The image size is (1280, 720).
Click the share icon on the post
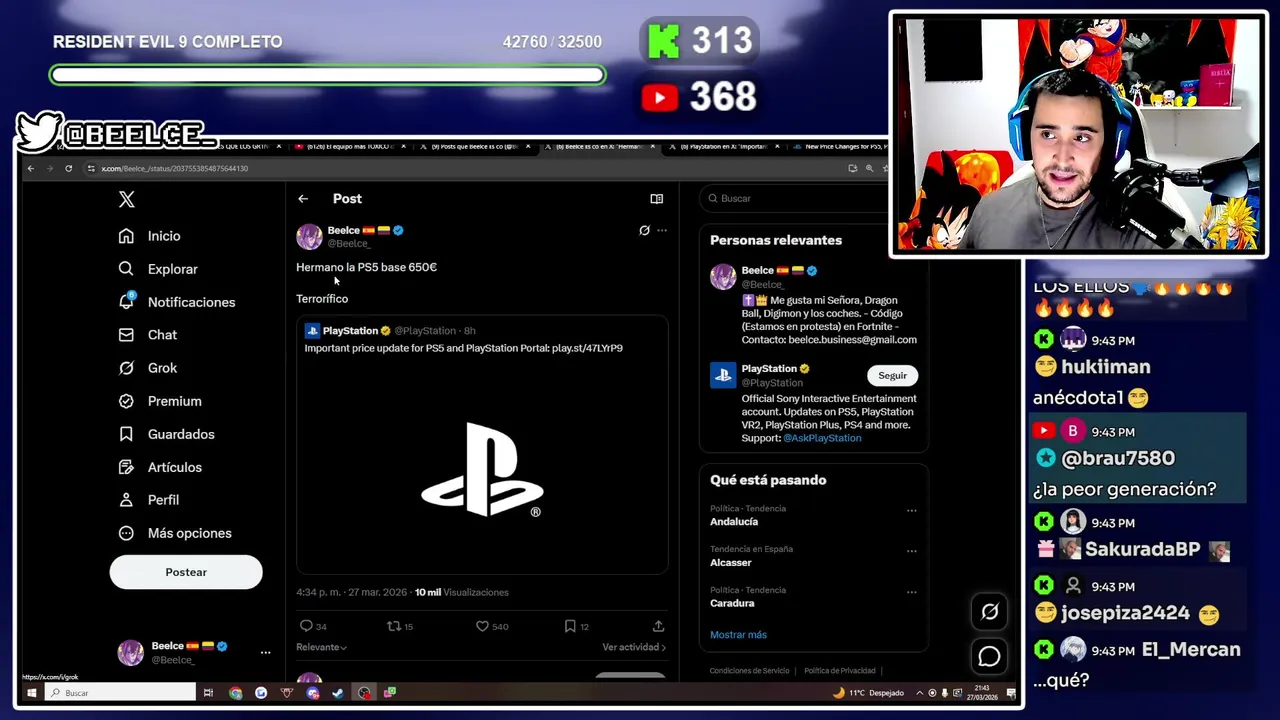(658, 626)
